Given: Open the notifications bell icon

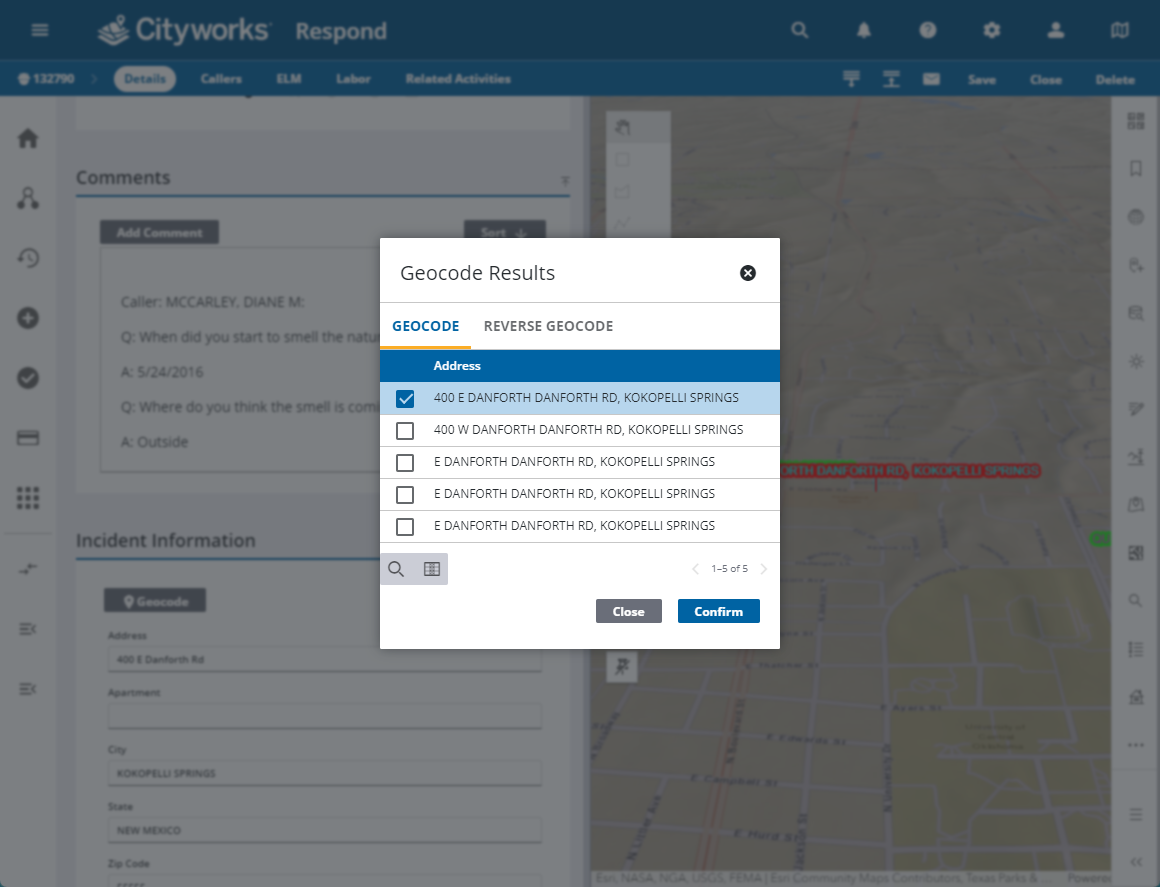Looking at the screenshot, I should 863,30.
